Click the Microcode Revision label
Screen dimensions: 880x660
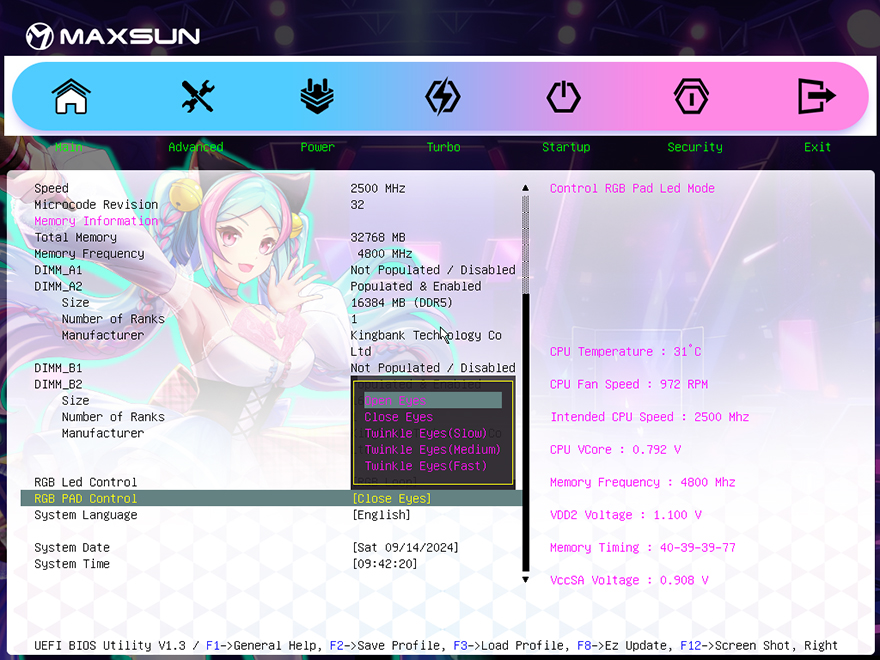point(96,204)
